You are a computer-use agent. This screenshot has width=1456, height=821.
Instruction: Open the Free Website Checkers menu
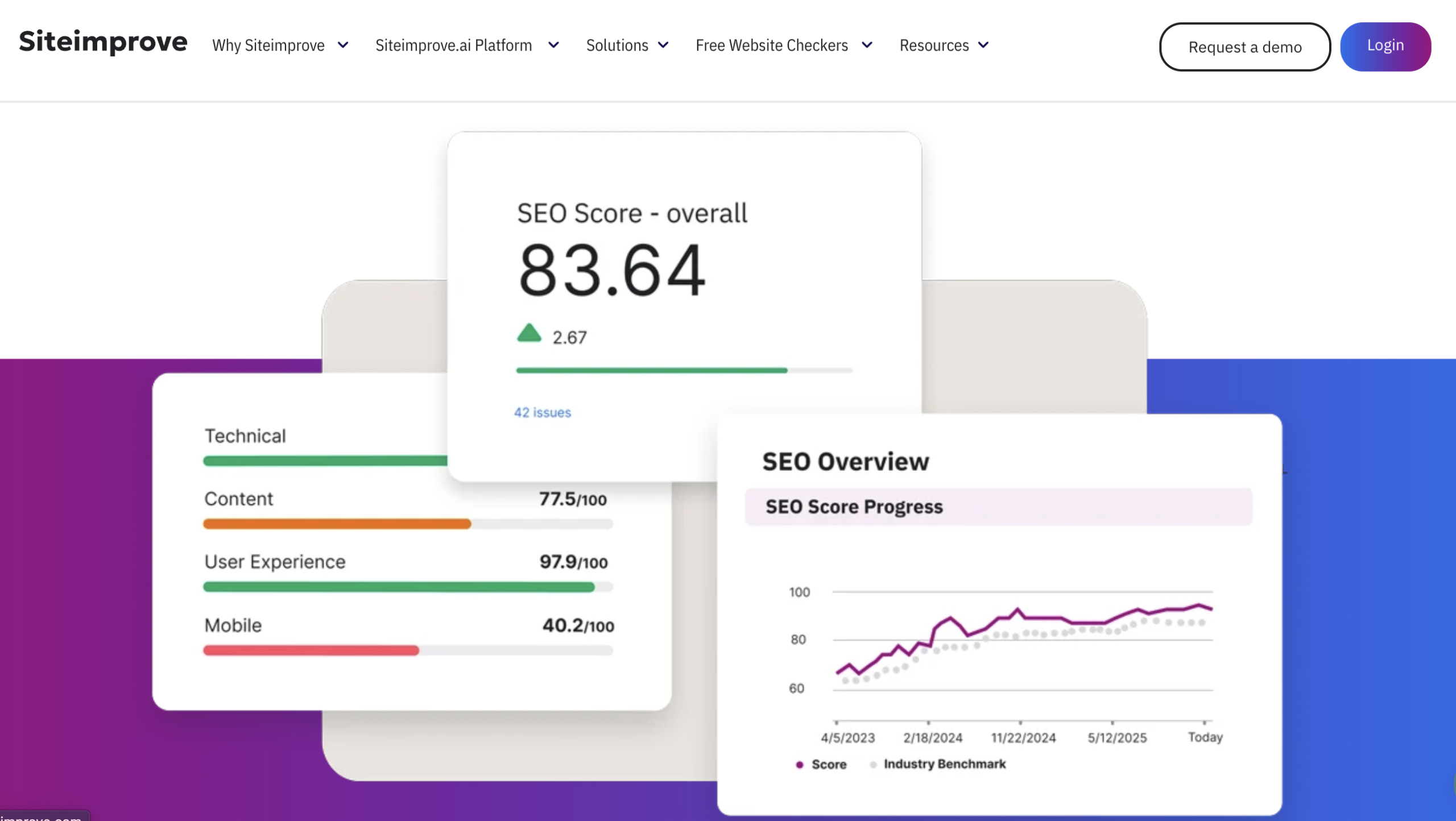click(772, 45)
